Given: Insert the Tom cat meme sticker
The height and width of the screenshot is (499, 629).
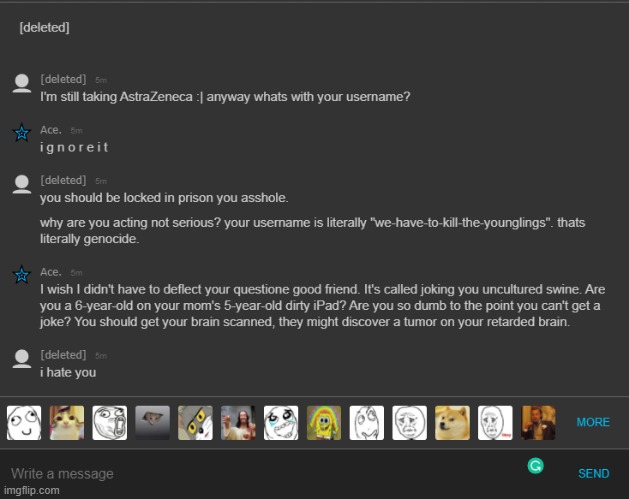Looking at the screenshot, I should pos(195,423).
